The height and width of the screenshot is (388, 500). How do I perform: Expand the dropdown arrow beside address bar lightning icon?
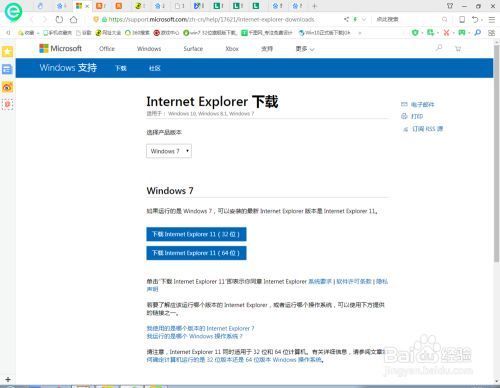(364, 20)
